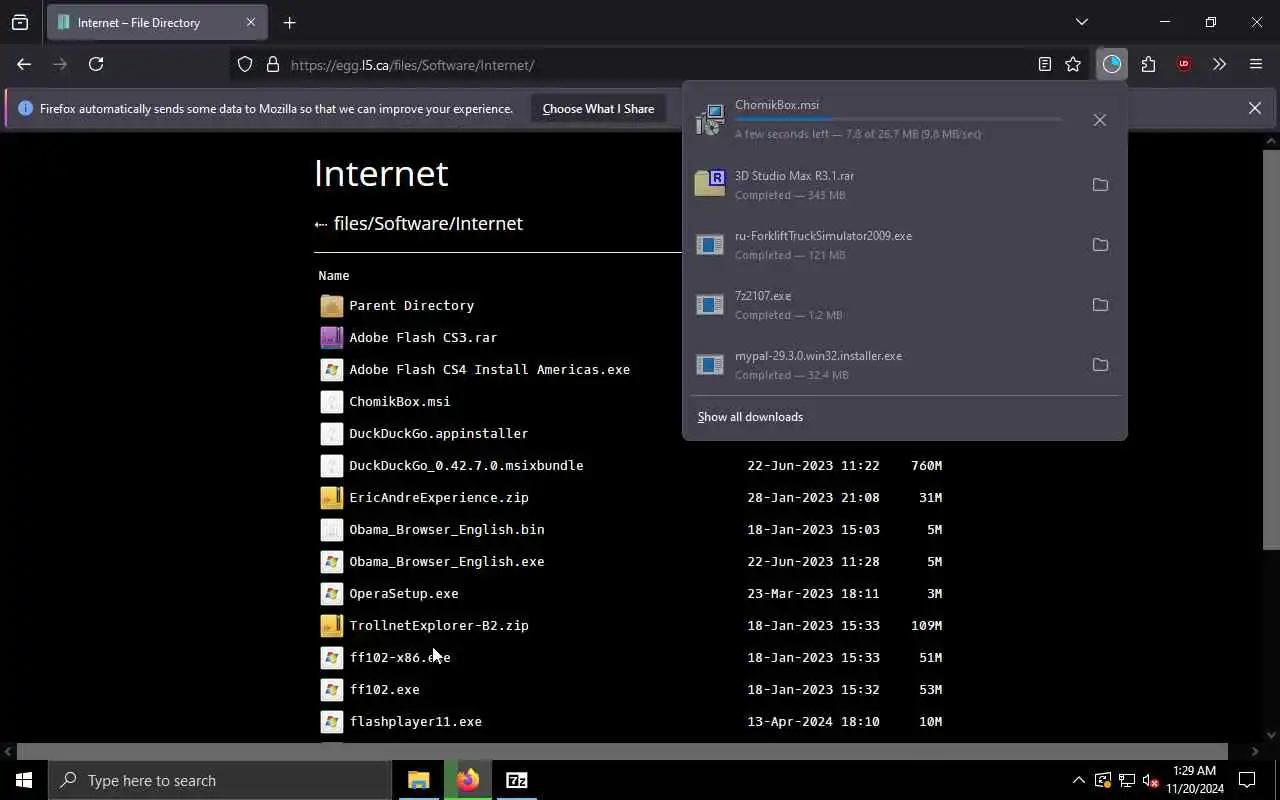The width and height of the screenshot is (1280, 800).
Task: Click ChomikBox.msi file link
Action: [x=399, y=401]
